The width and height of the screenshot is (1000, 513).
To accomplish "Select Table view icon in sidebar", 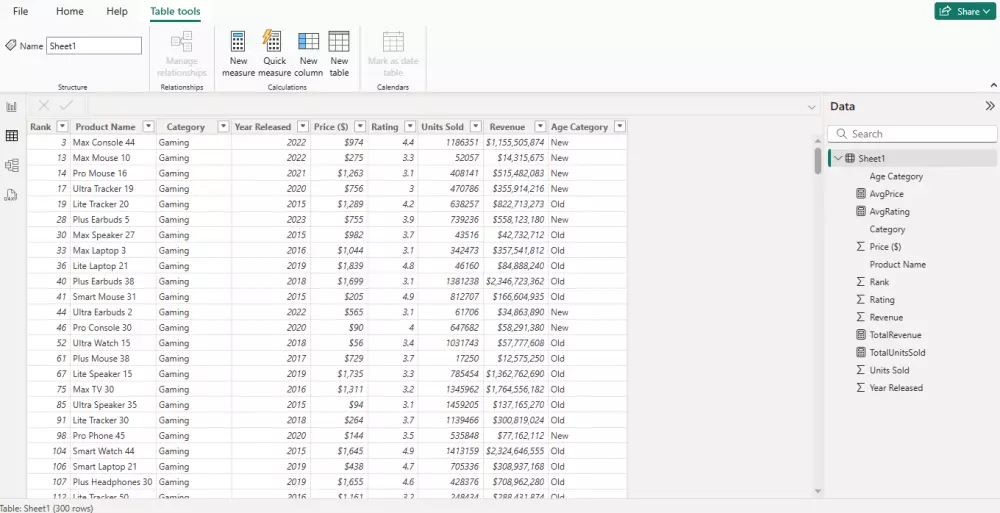I will coord(11,136).
